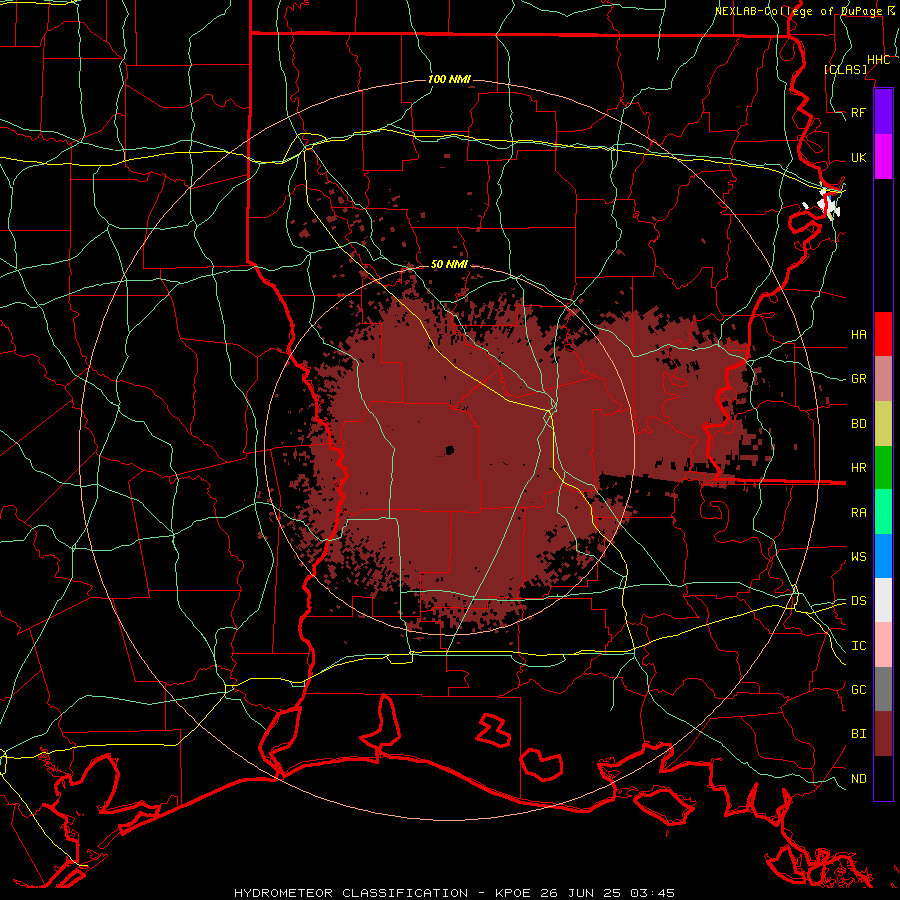This screenshot has width=900, height=900.
Task: Click the RA light green legend swatch
Action: (x=883, y=512)
